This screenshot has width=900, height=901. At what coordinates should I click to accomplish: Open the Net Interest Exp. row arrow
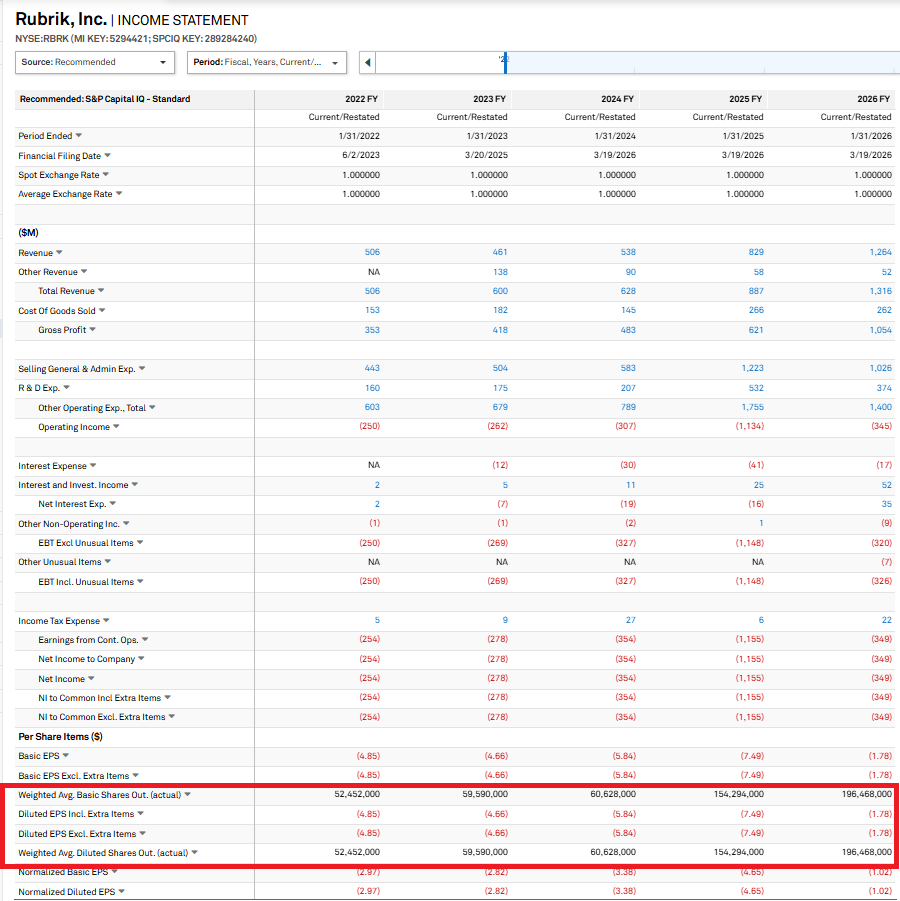click(113, 503)
